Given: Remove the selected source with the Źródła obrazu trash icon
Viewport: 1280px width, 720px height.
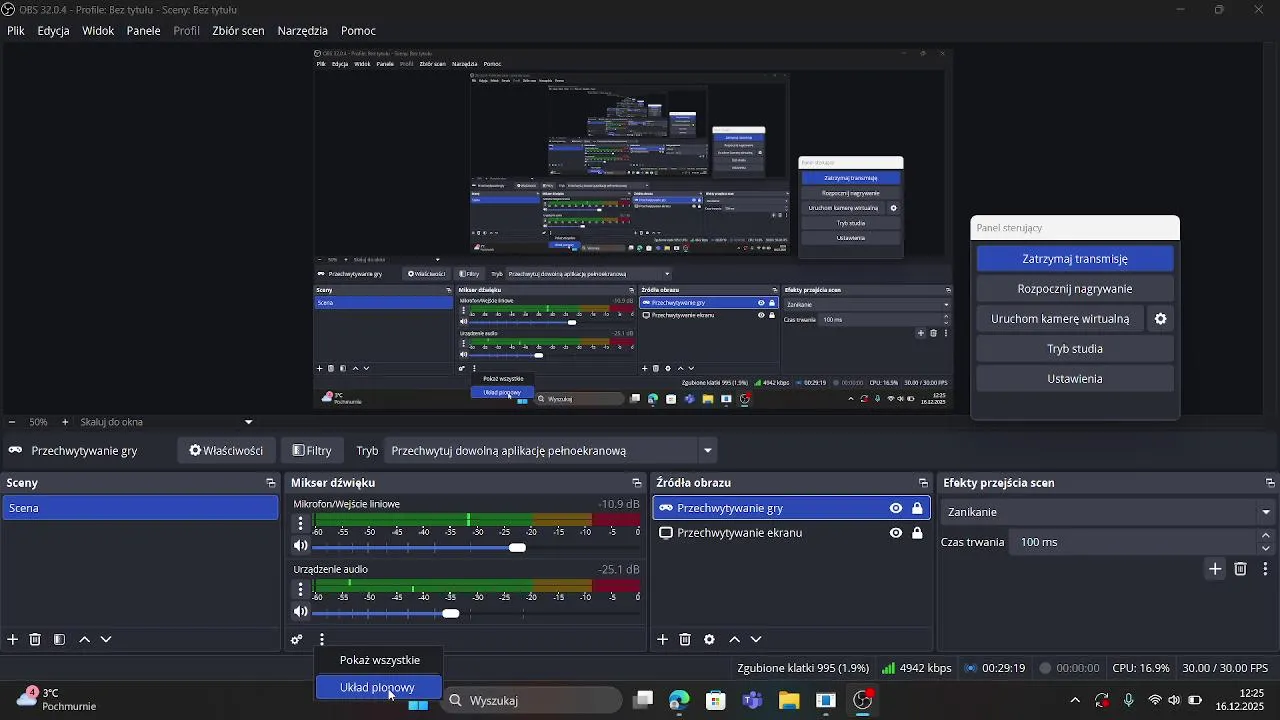Looking at the screenshot, I should point(685,640).
